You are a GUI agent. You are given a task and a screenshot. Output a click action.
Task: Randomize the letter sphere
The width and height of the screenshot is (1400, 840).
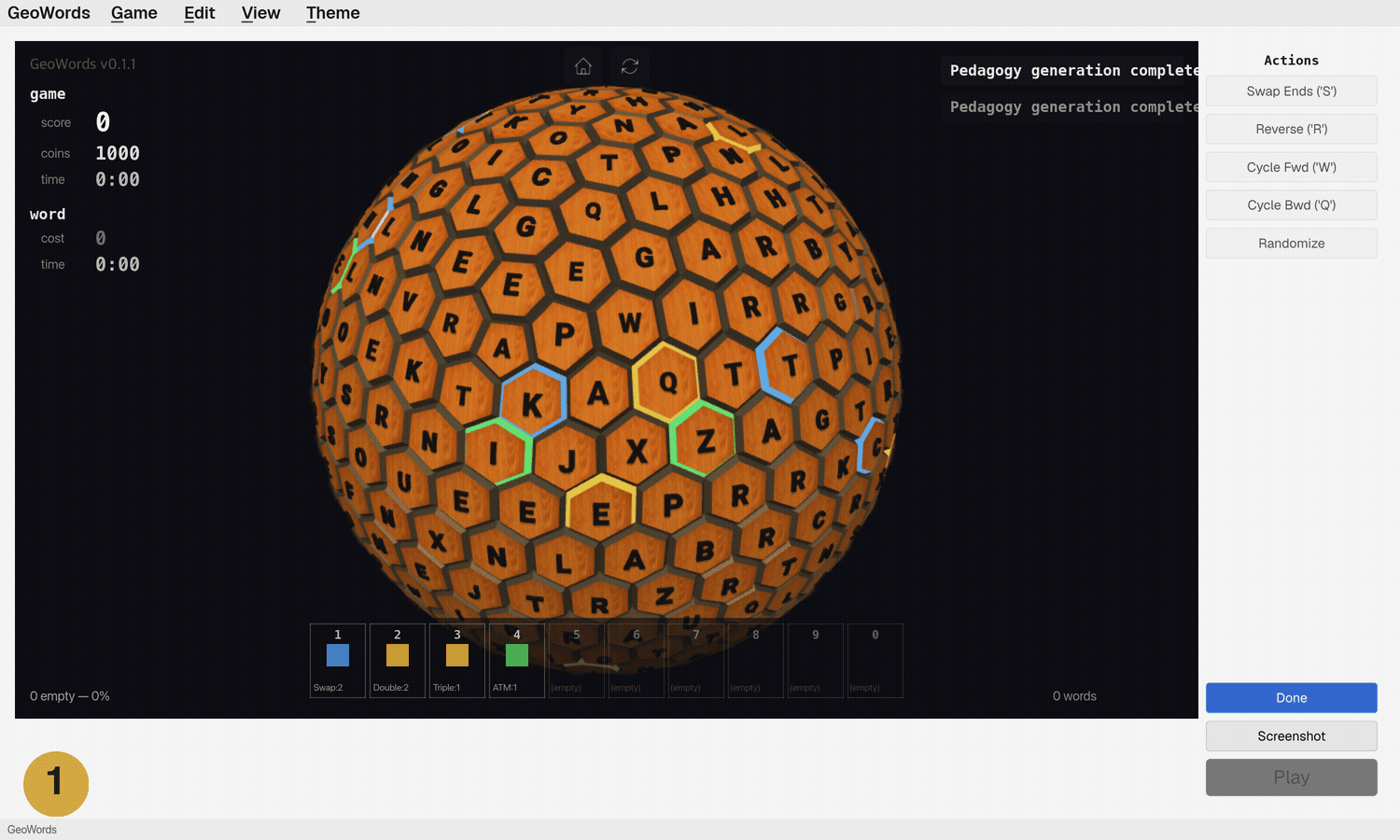[1291, 243]
